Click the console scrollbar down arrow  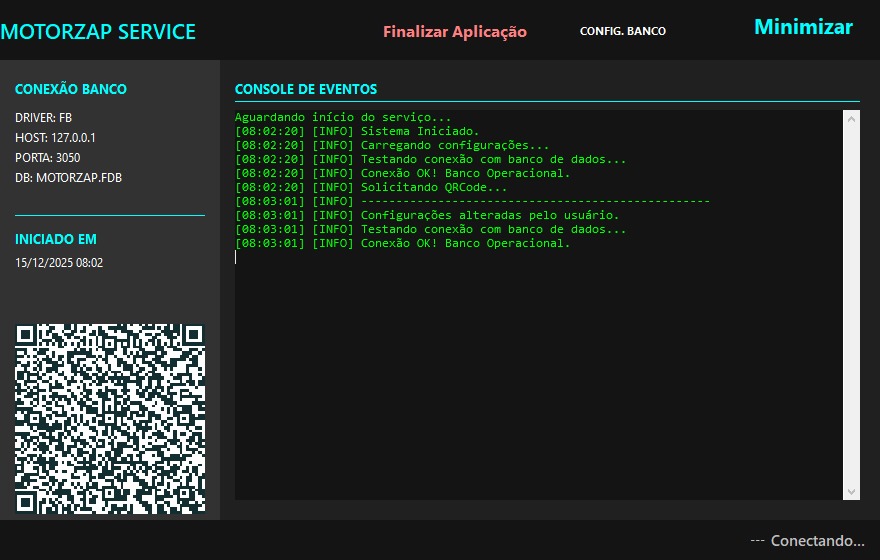pyautogui.click(x=851, y=491)
